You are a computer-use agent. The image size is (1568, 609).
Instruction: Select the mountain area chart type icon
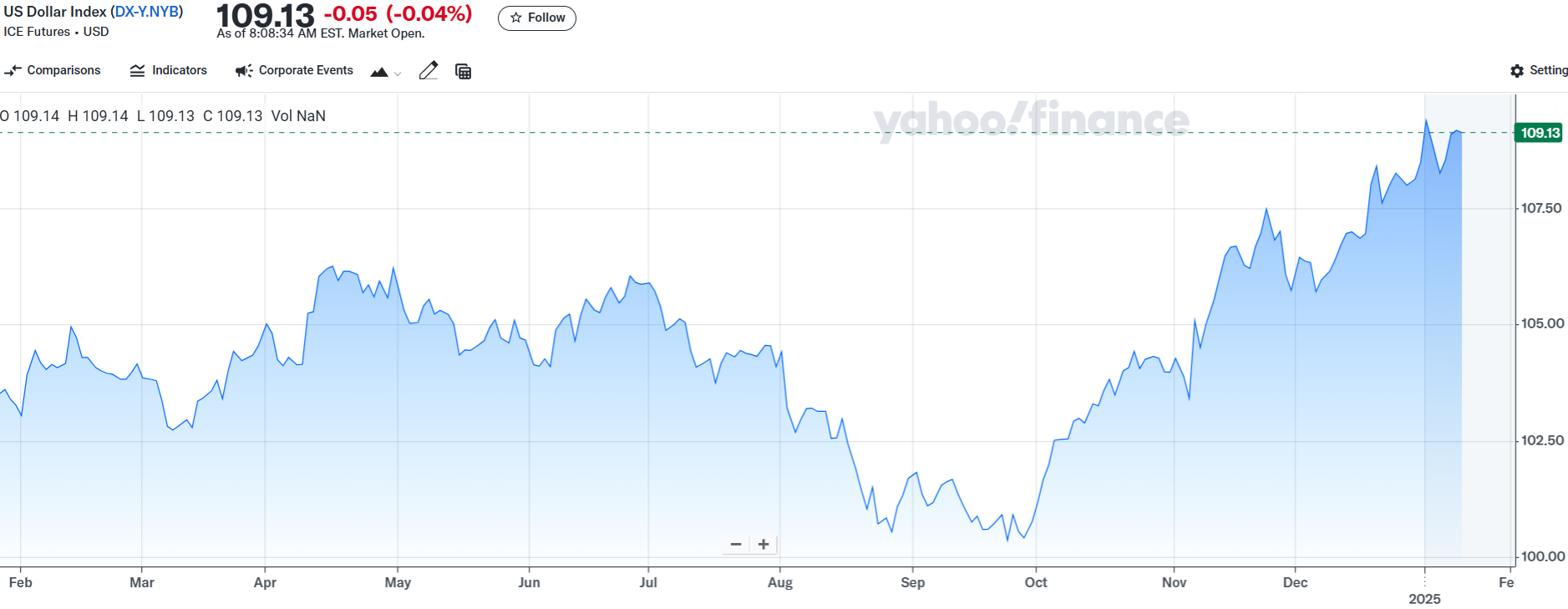pyautogui.click(x=378, y=72)
